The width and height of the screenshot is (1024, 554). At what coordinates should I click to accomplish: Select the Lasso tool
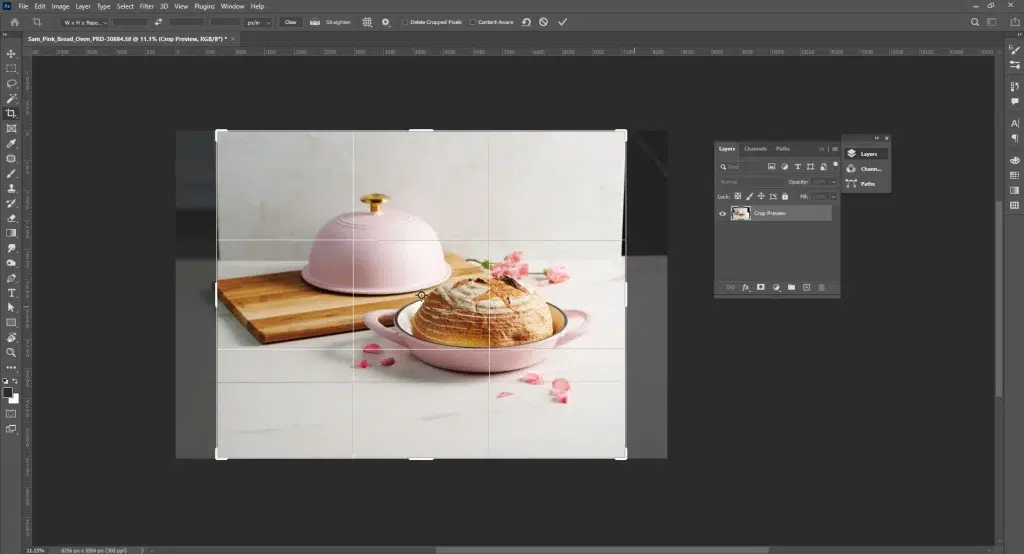tap(11, 84)
